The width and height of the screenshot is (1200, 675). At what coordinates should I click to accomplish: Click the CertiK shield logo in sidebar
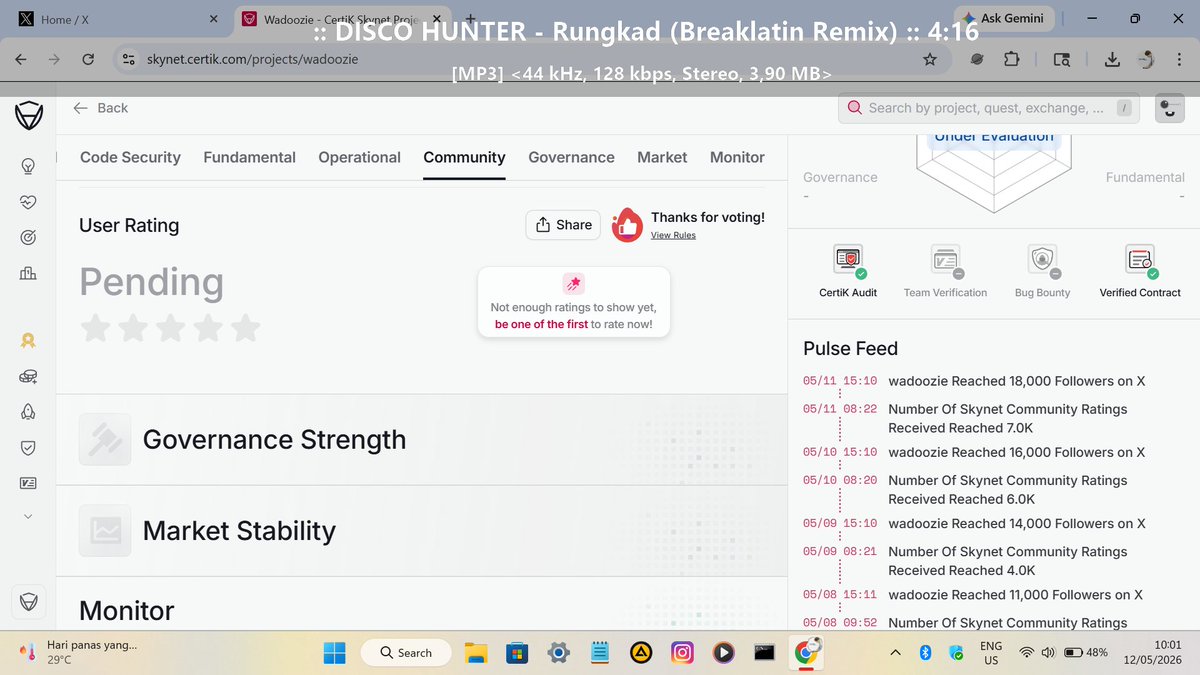tap(28, 116)
